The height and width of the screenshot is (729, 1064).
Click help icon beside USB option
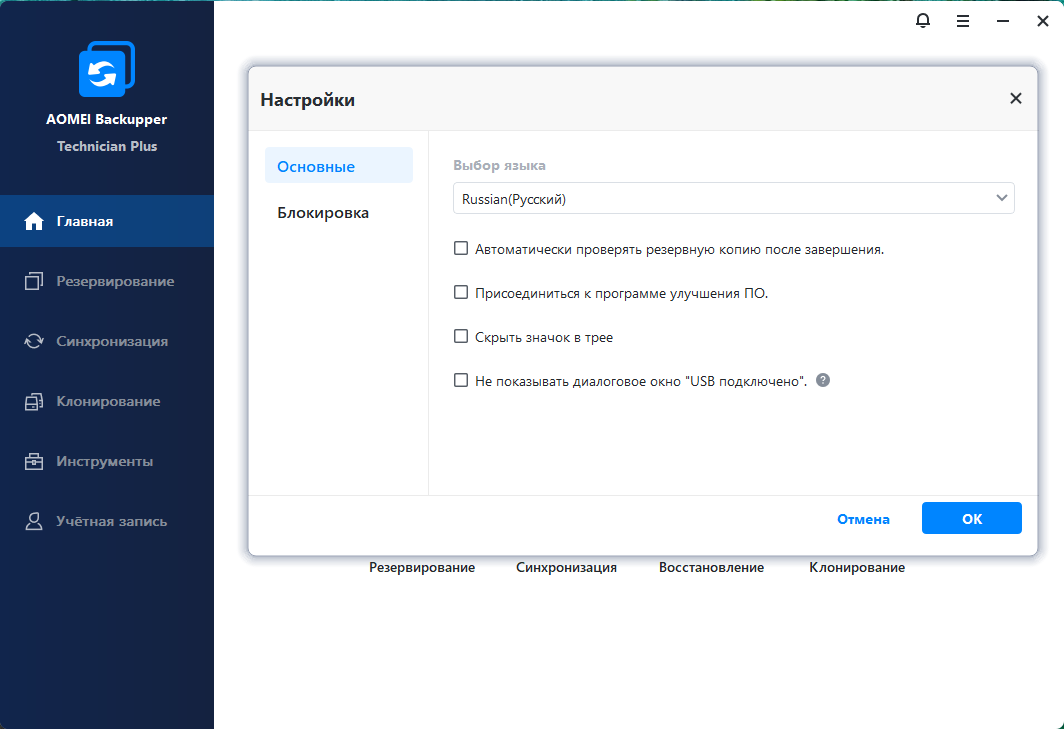click(823, 380)
